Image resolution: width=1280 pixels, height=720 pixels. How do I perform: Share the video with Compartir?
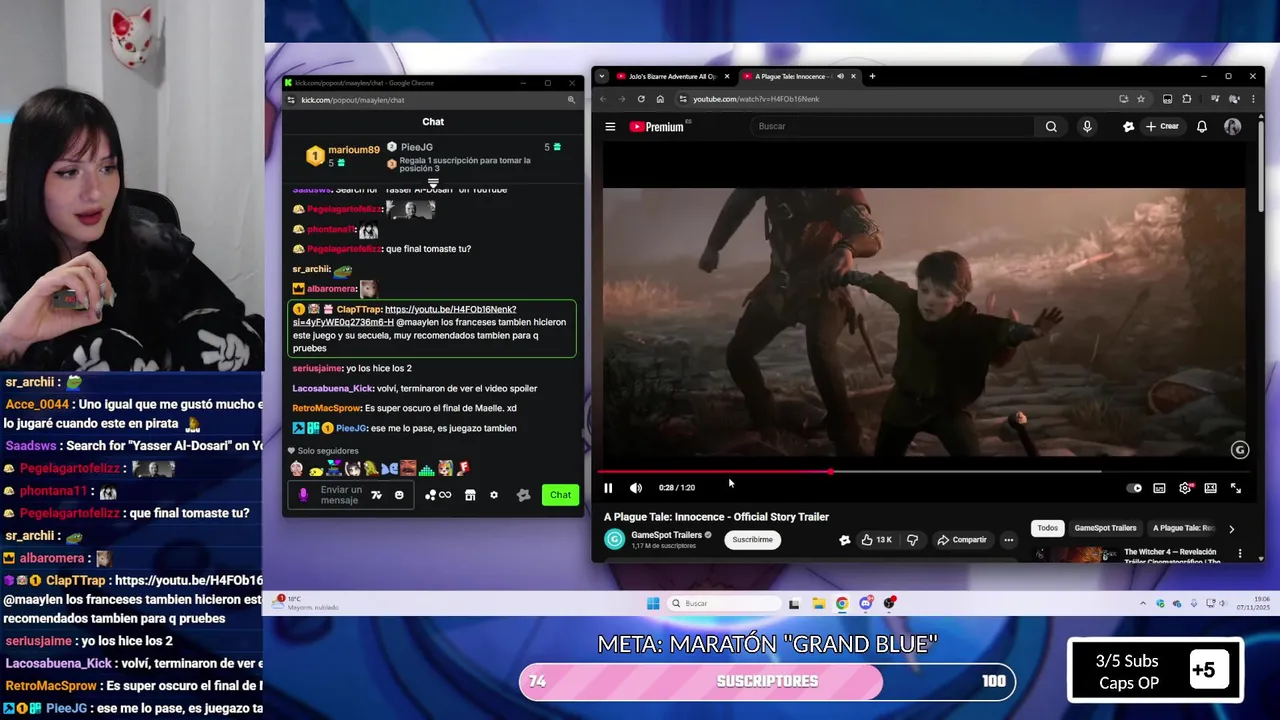[x=962, y=540]
